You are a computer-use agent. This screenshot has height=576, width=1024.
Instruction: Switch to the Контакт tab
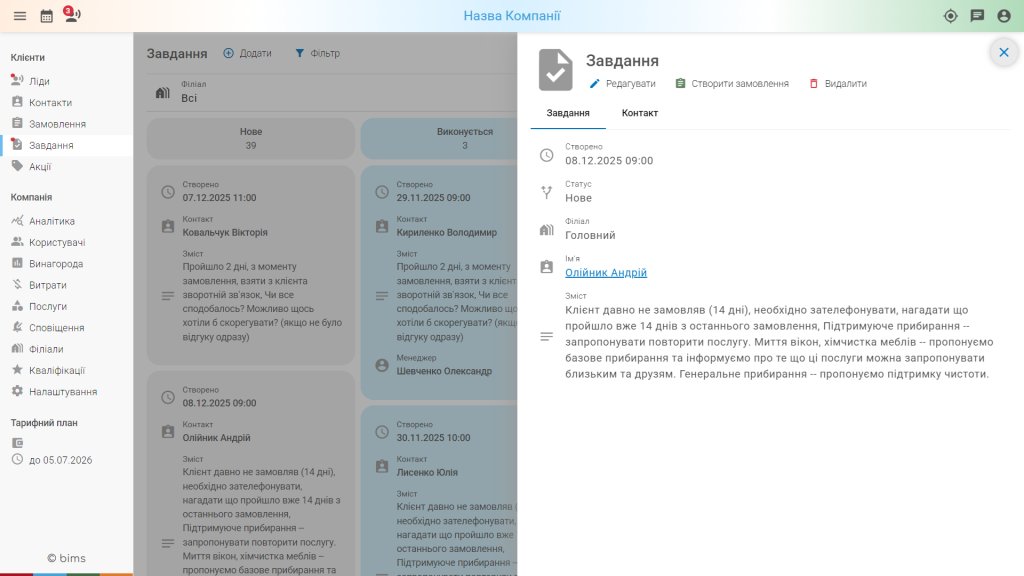[639, 113]
